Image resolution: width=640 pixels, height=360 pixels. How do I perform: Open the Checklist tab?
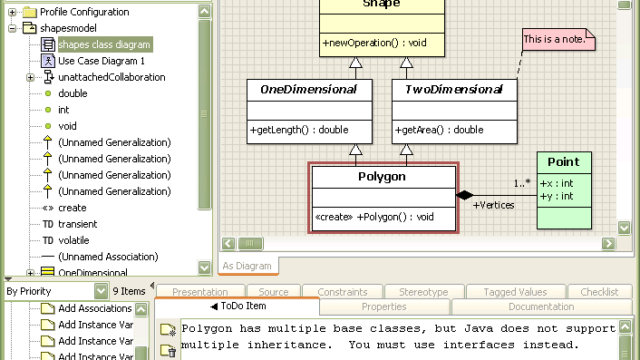pyautogui.click(x=599, y=292)
